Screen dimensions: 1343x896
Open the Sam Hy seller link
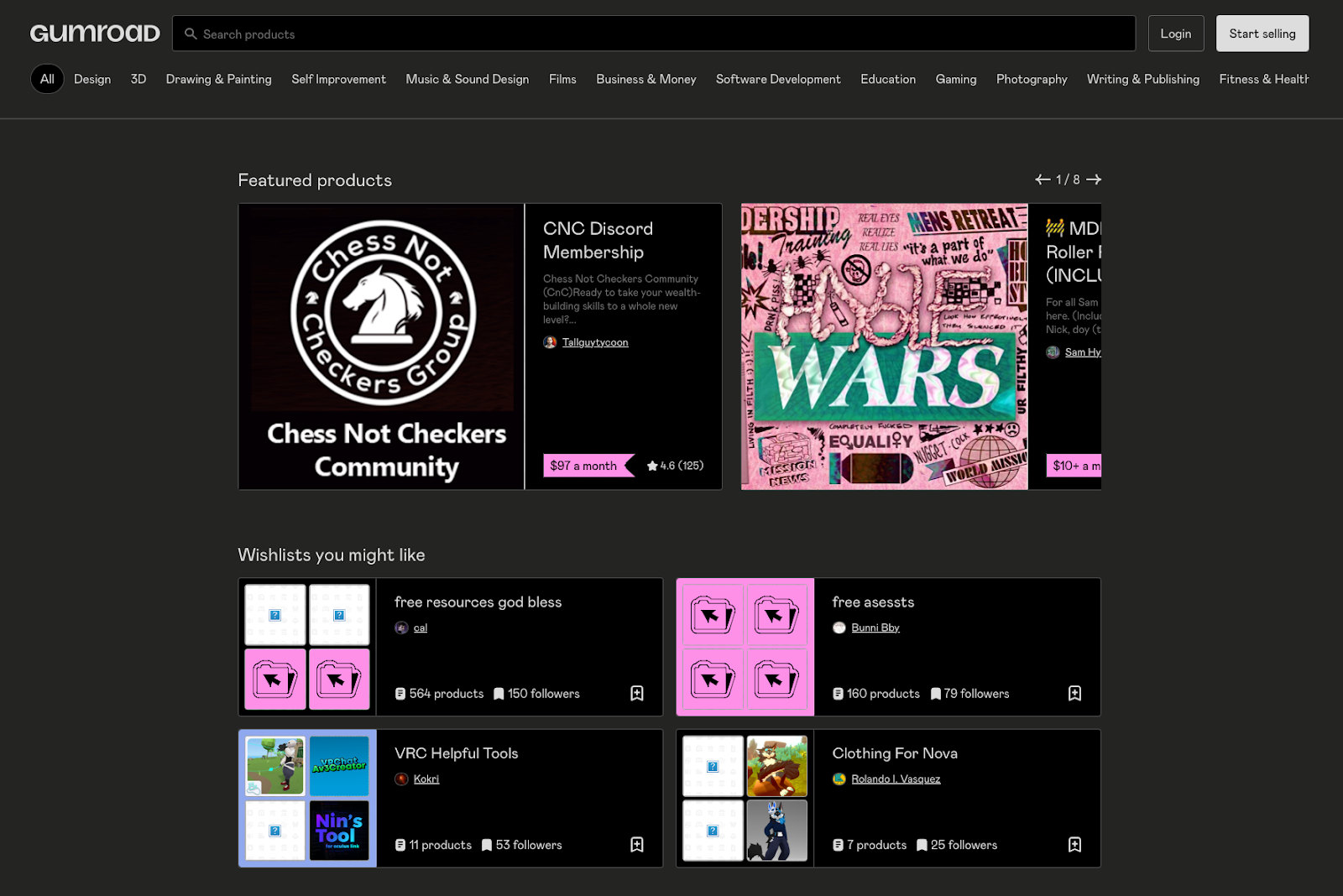(1083, 352)
